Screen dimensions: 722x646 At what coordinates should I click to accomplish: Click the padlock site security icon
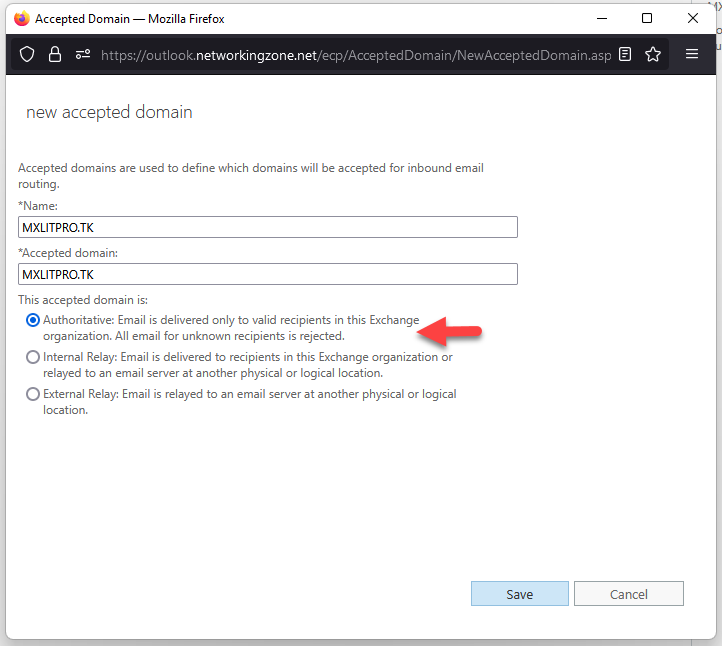[54, 55]
